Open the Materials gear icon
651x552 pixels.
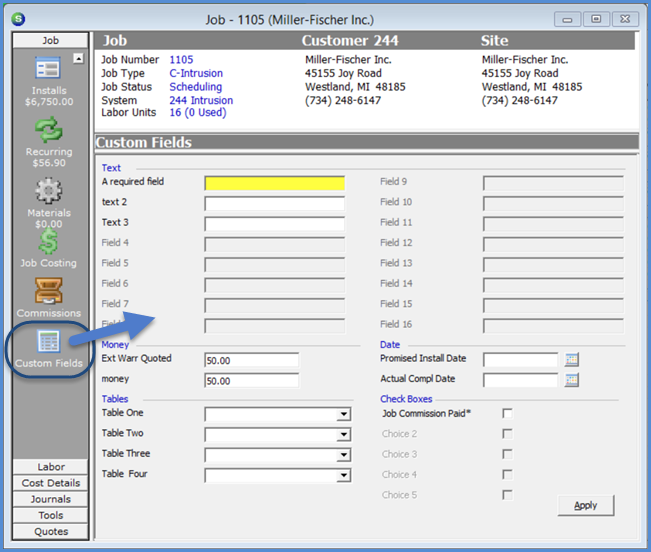click(x=49, y=191)
